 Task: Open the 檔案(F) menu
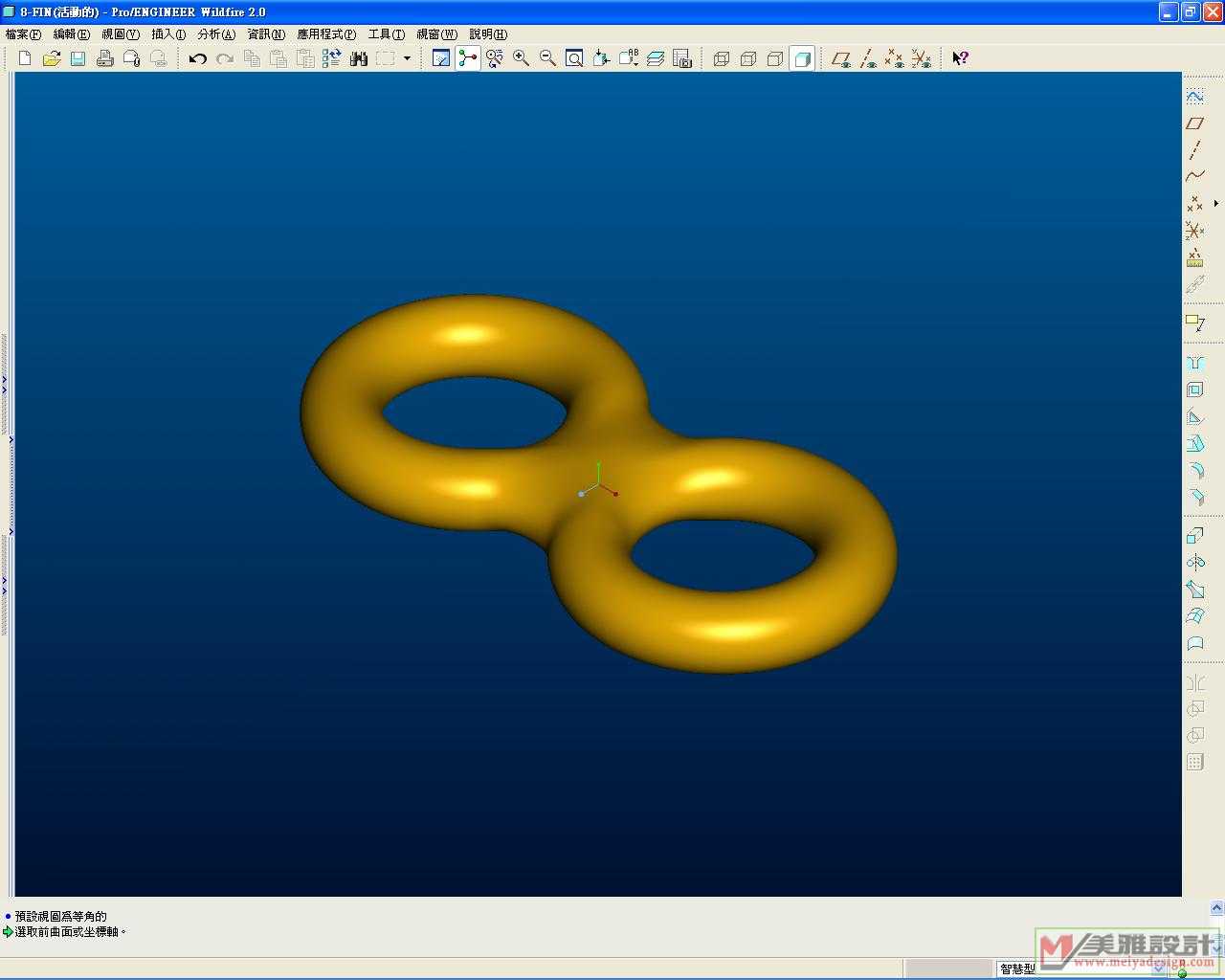[x=23, y=34]
